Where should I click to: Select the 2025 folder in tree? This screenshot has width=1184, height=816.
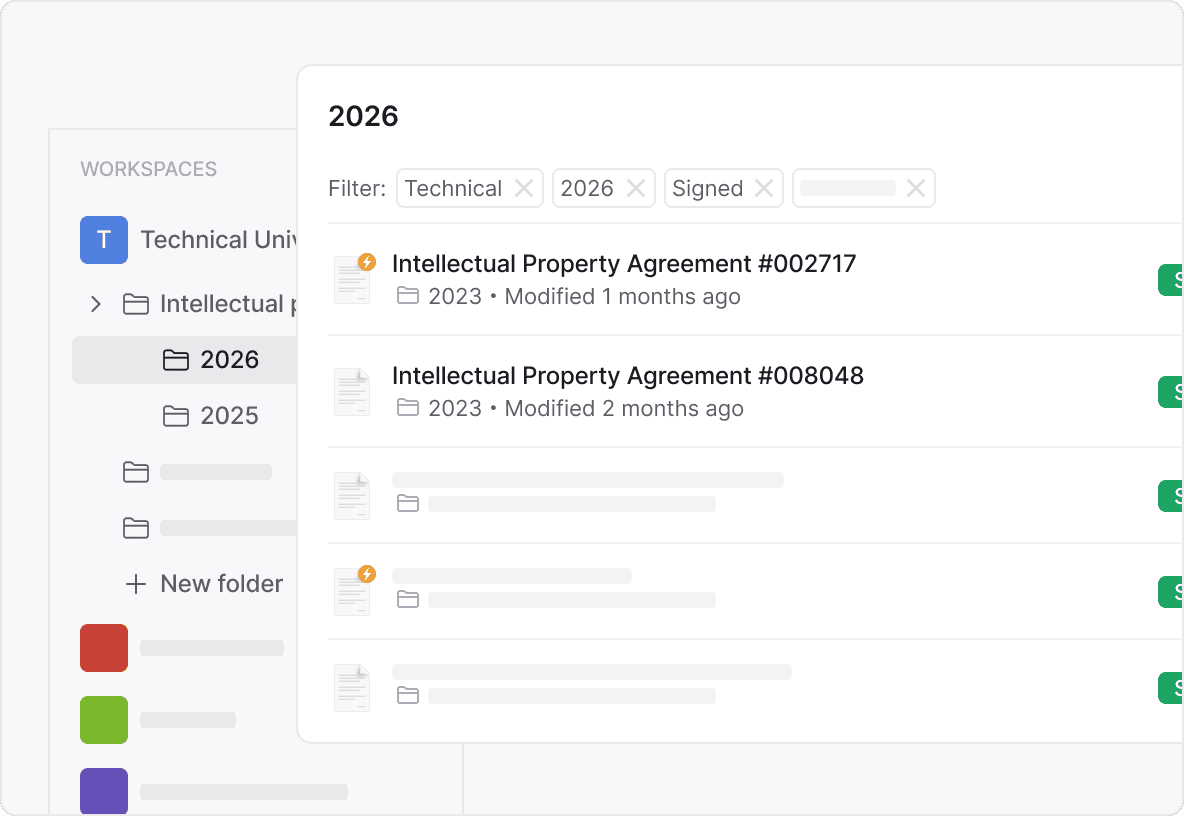(229, 416)
